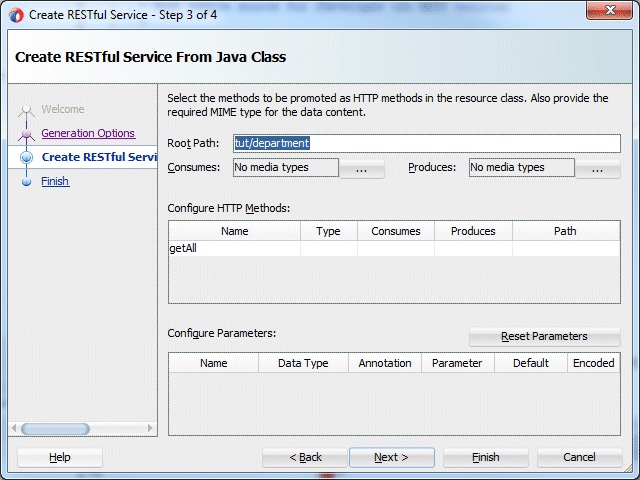640x480 pixels.
Task: Click the Type cell for getAll
Action: (329, 248)
